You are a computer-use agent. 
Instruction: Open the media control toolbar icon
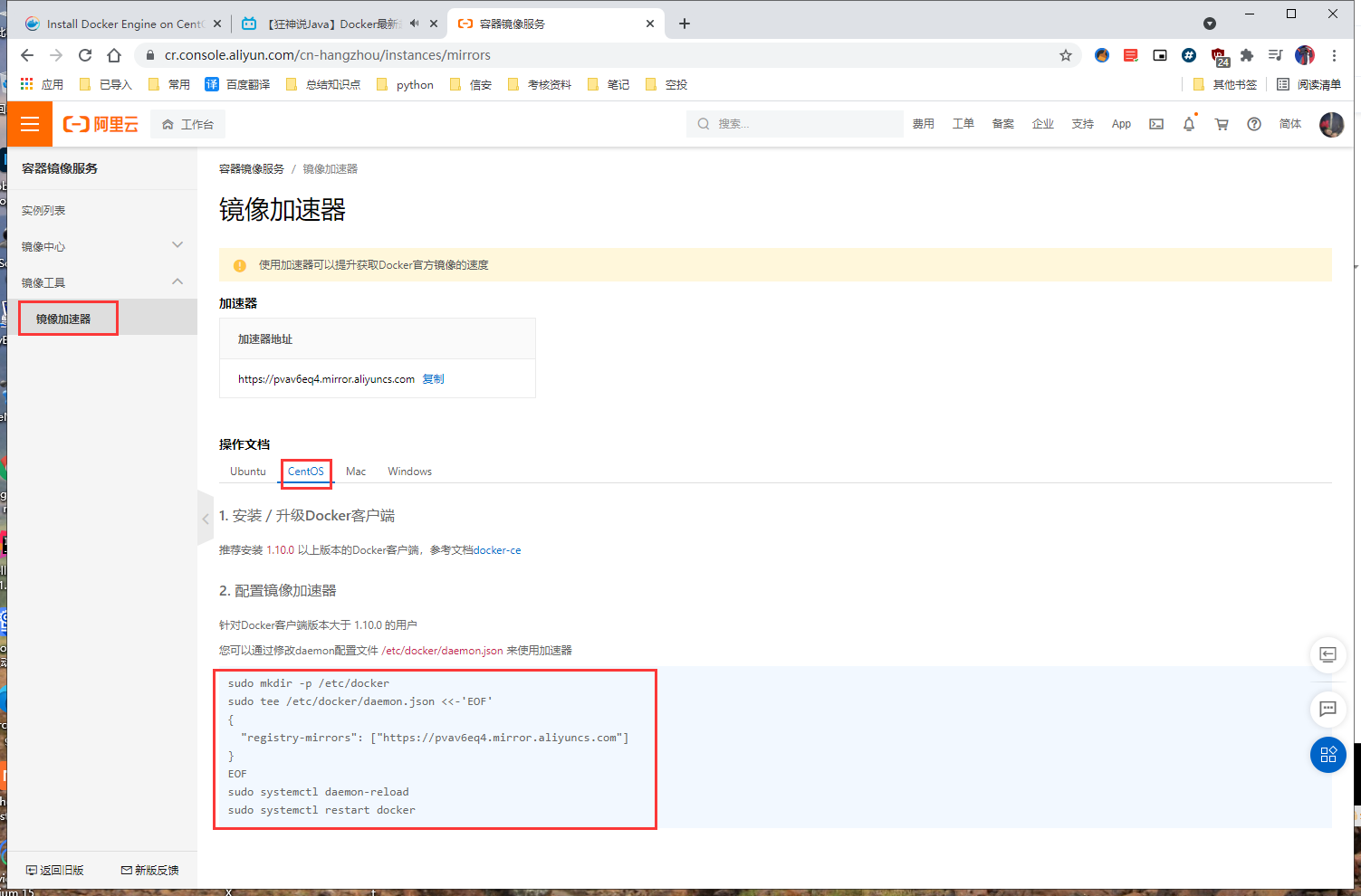1276,55
